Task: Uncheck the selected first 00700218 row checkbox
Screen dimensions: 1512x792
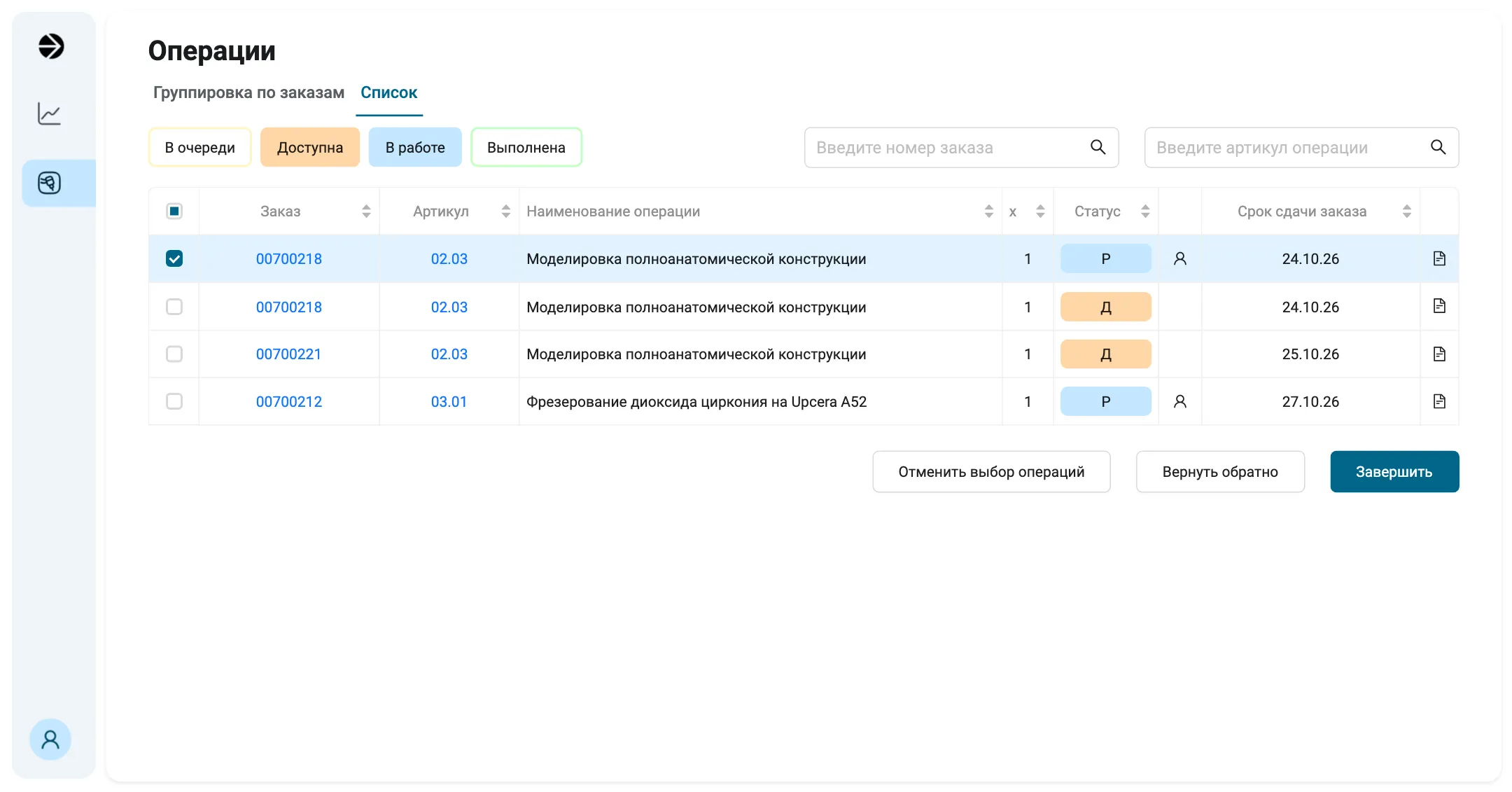Action: (x=174, y=259)
